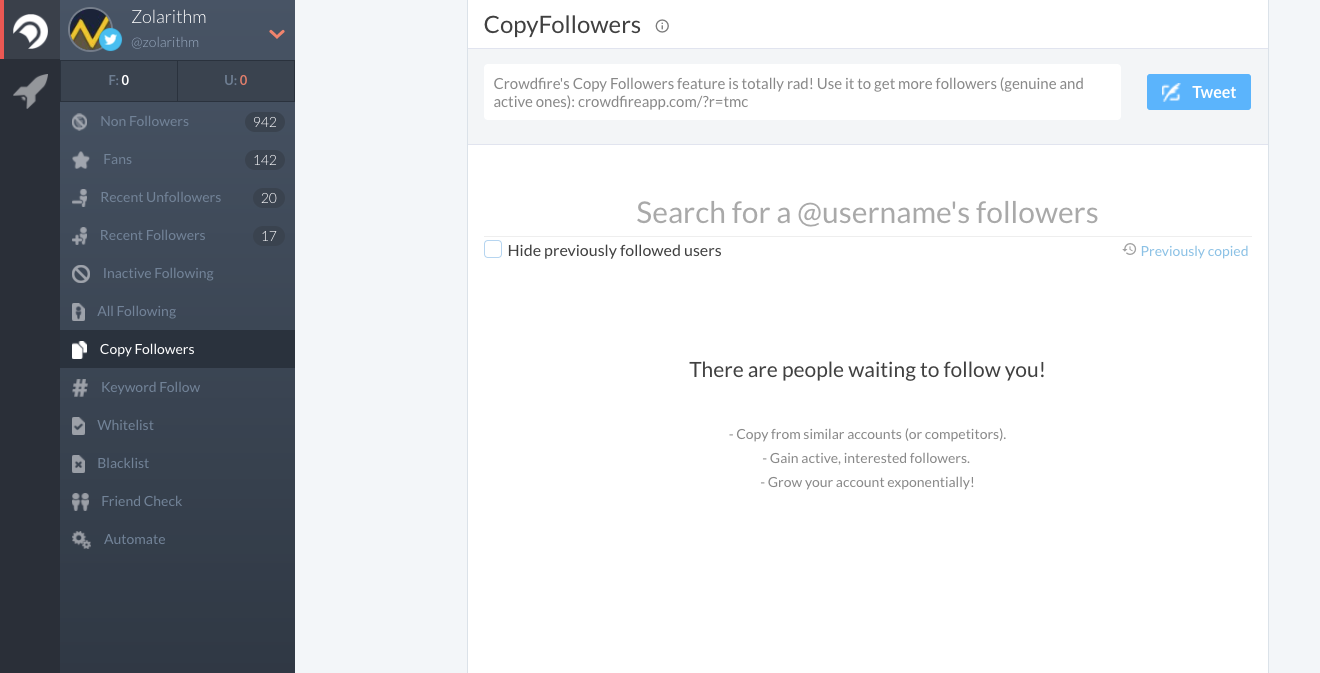
Task: Click the Non Followers blocked-circle icon
Action: coord(80,122)
